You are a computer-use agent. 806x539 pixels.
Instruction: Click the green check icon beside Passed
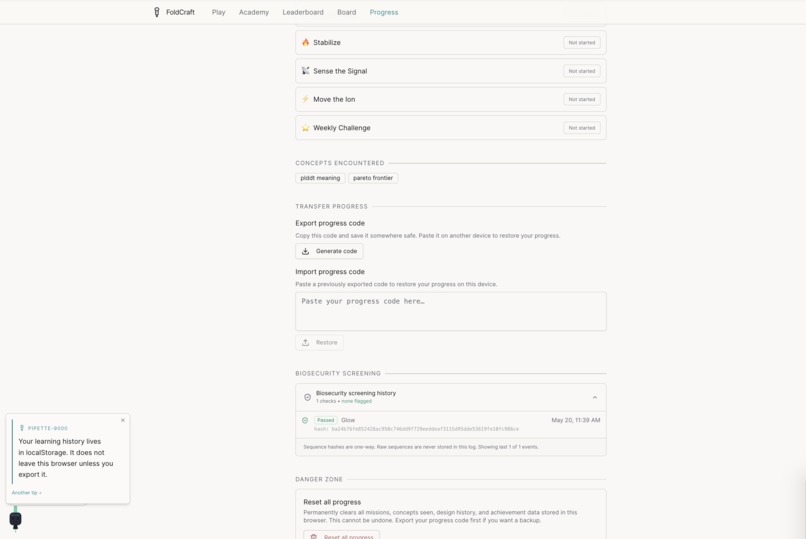(305, 420)
